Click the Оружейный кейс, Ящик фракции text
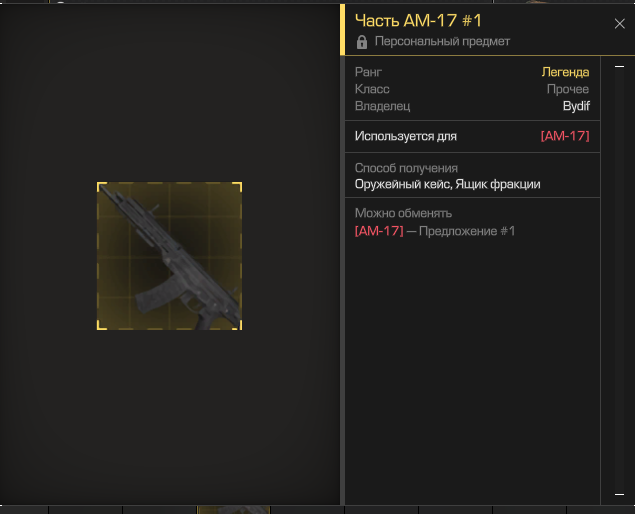This screenshot has height=514, width=635. (x=447, y=184)
